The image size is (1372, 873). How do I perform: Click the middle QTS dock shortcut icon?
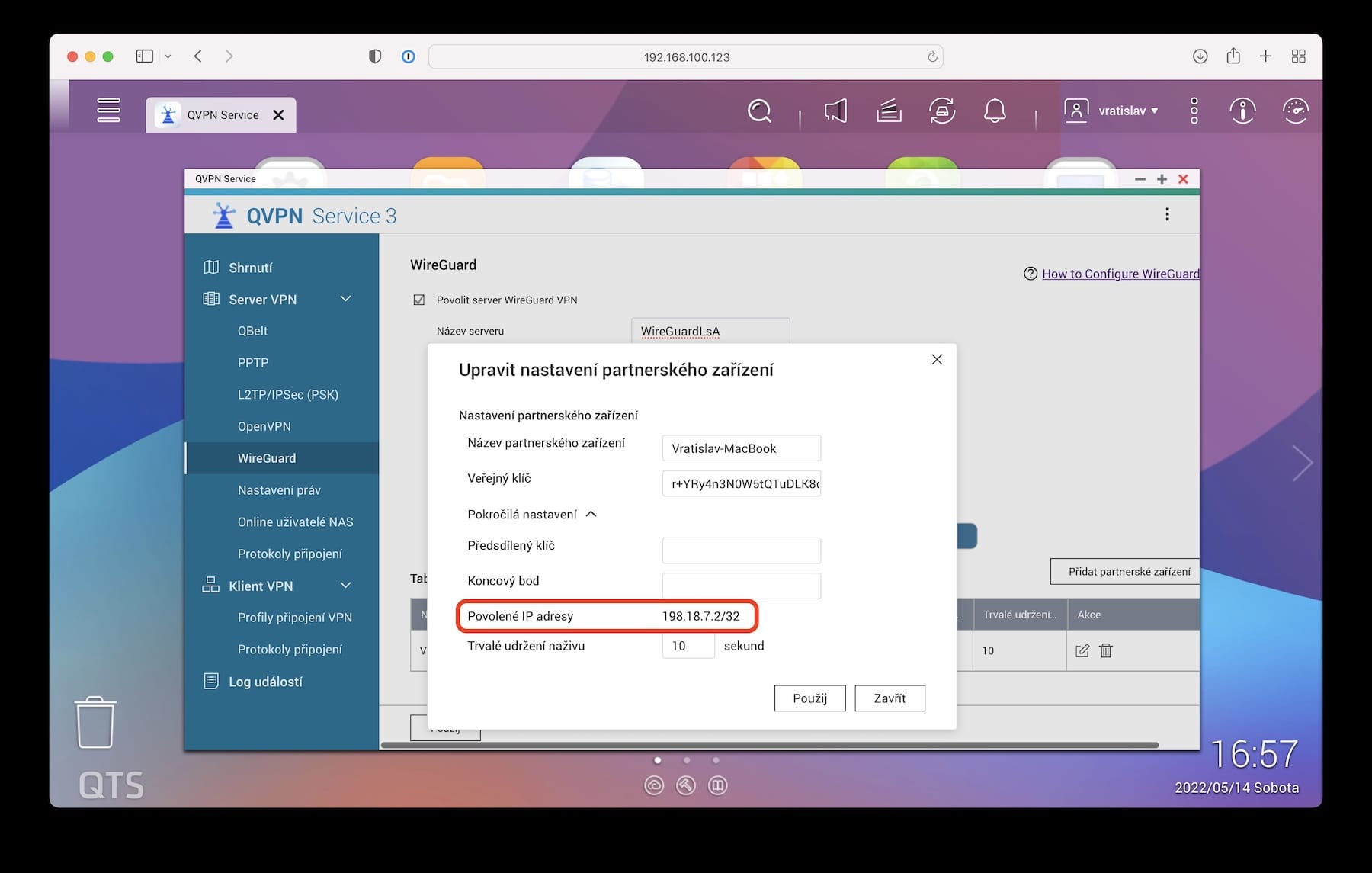pyautogui.click(x=686, y=785)
